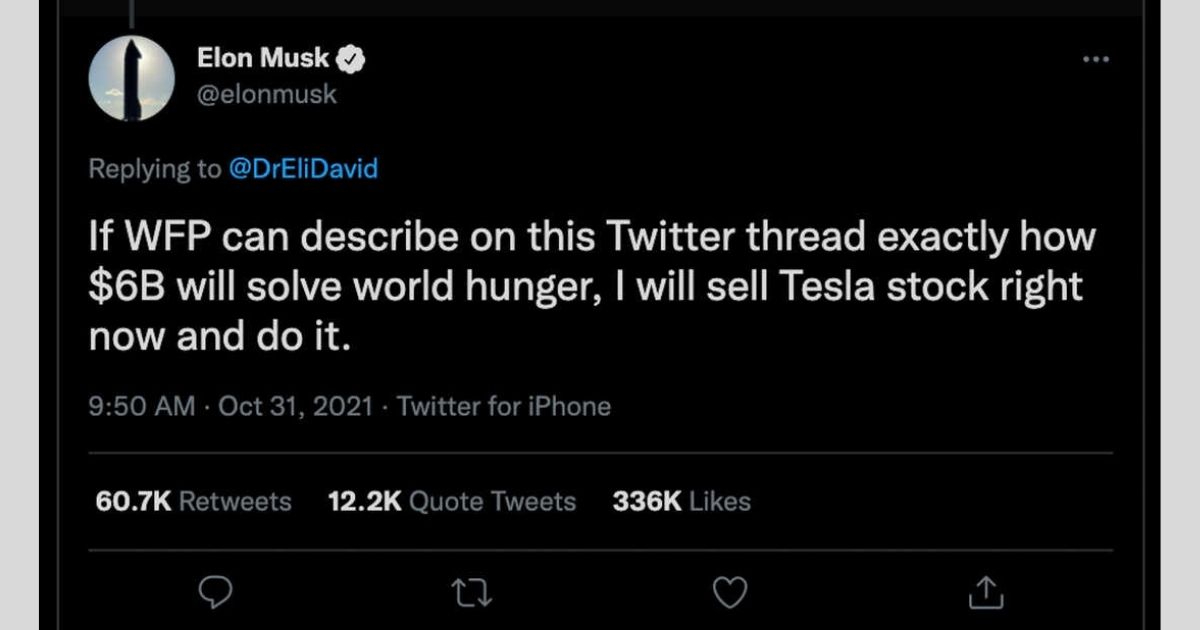
Task: Open the @DrEliDavid mention link
Action: tap(304, 169)
